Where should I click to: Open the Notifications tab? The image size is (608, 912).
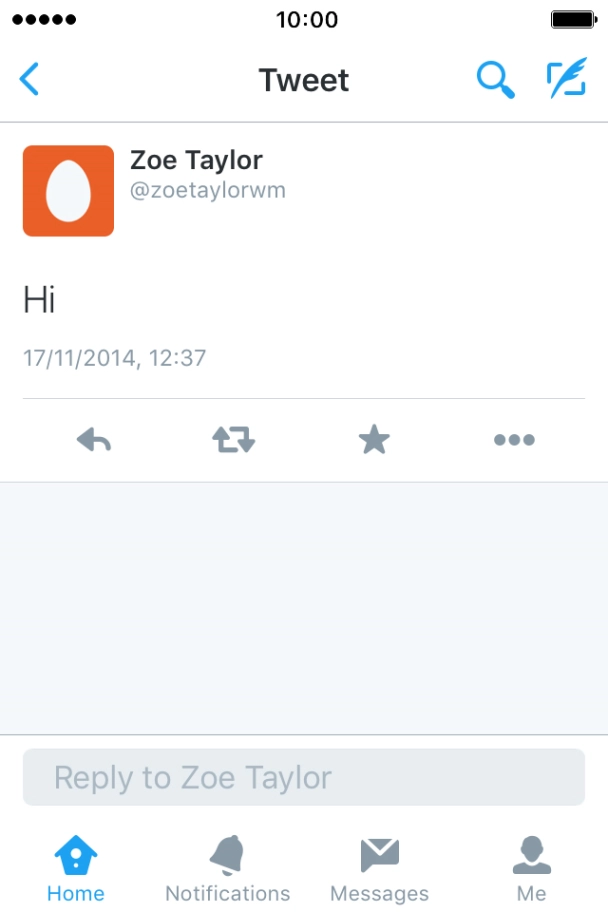pos(227,868)
